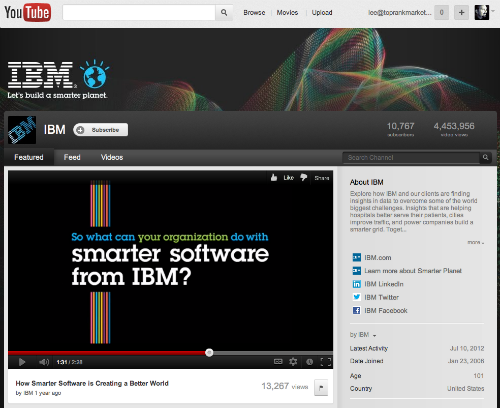Image resolution: width=500 pixels, height=408 pixels.
Task: Click the thumbs-down dislike icon
Action: click(x=303, y=178)
